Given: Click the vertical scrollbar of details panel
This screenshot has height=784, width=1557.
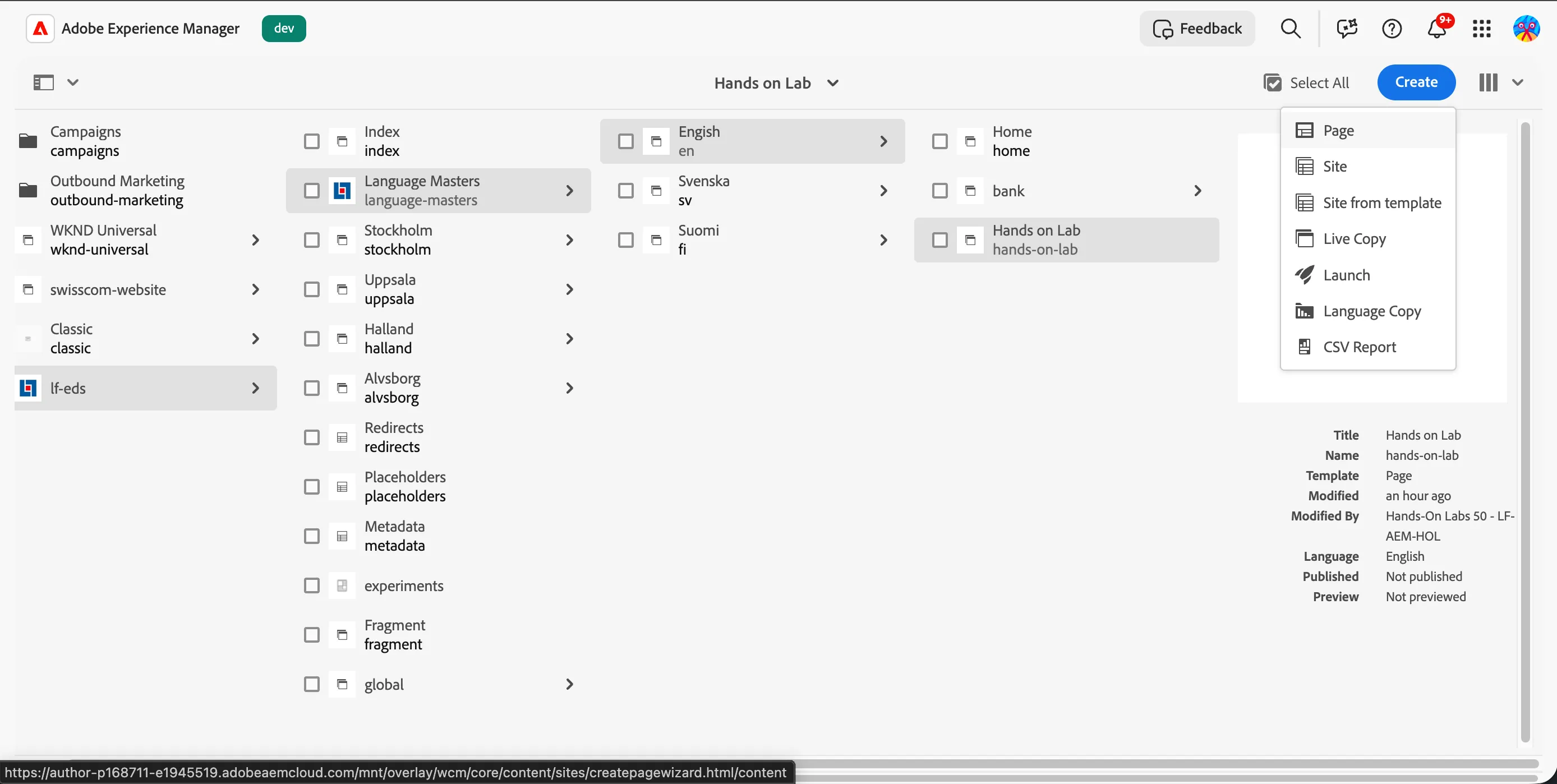Looking at the screenshot, I should (1525, 432).
